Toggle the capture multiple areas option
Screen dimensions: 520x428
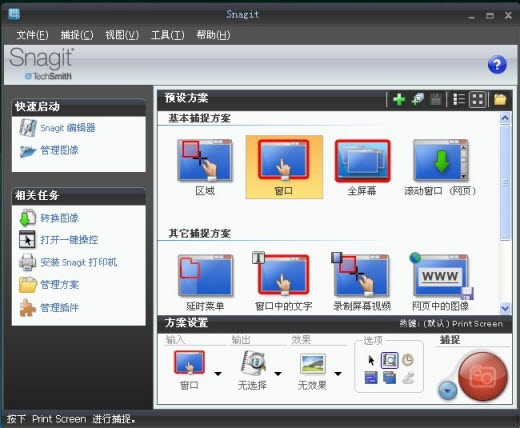coord(389,378)
